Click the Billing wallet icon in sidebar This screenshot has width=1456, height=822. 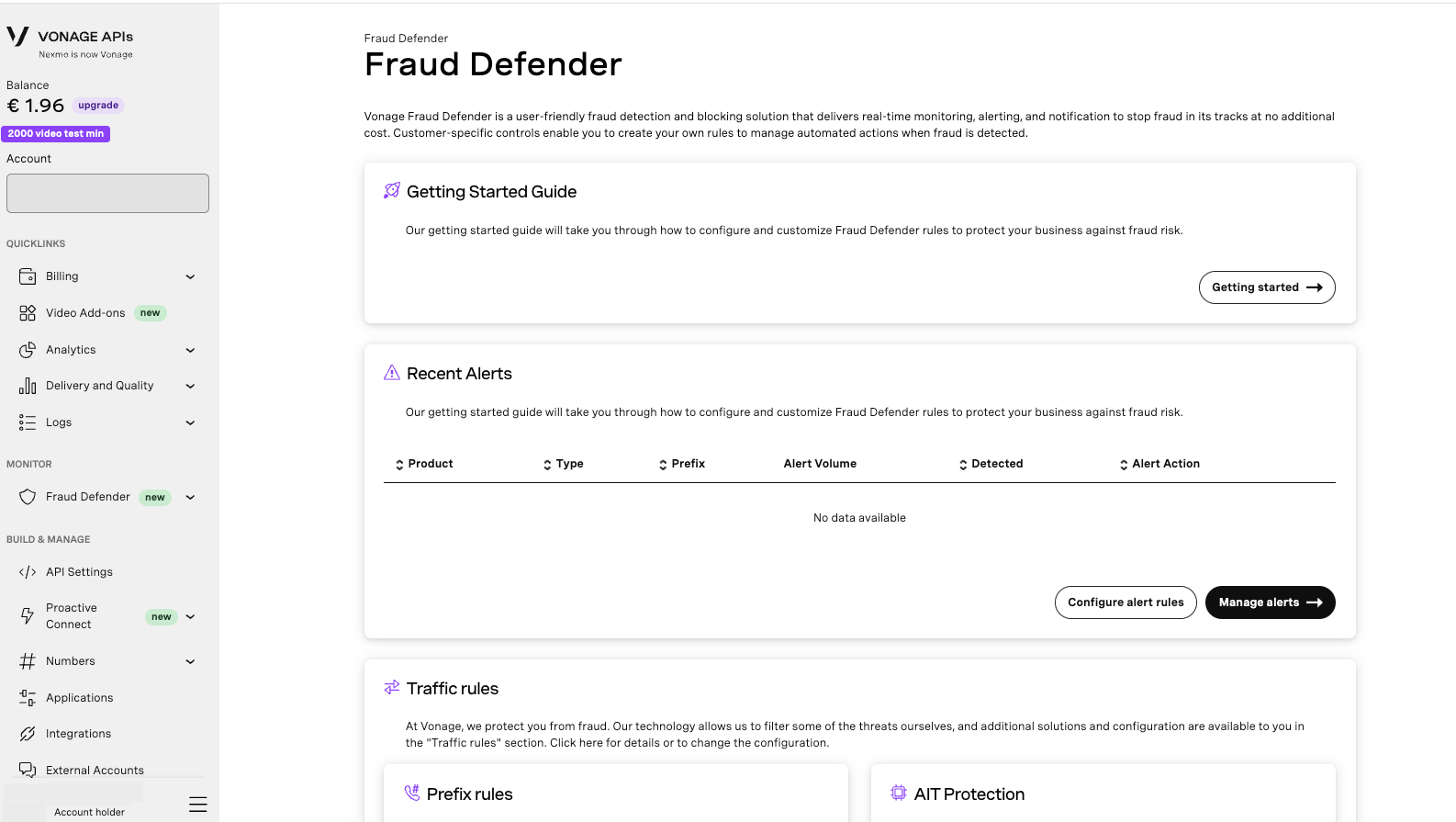(28, 276)
